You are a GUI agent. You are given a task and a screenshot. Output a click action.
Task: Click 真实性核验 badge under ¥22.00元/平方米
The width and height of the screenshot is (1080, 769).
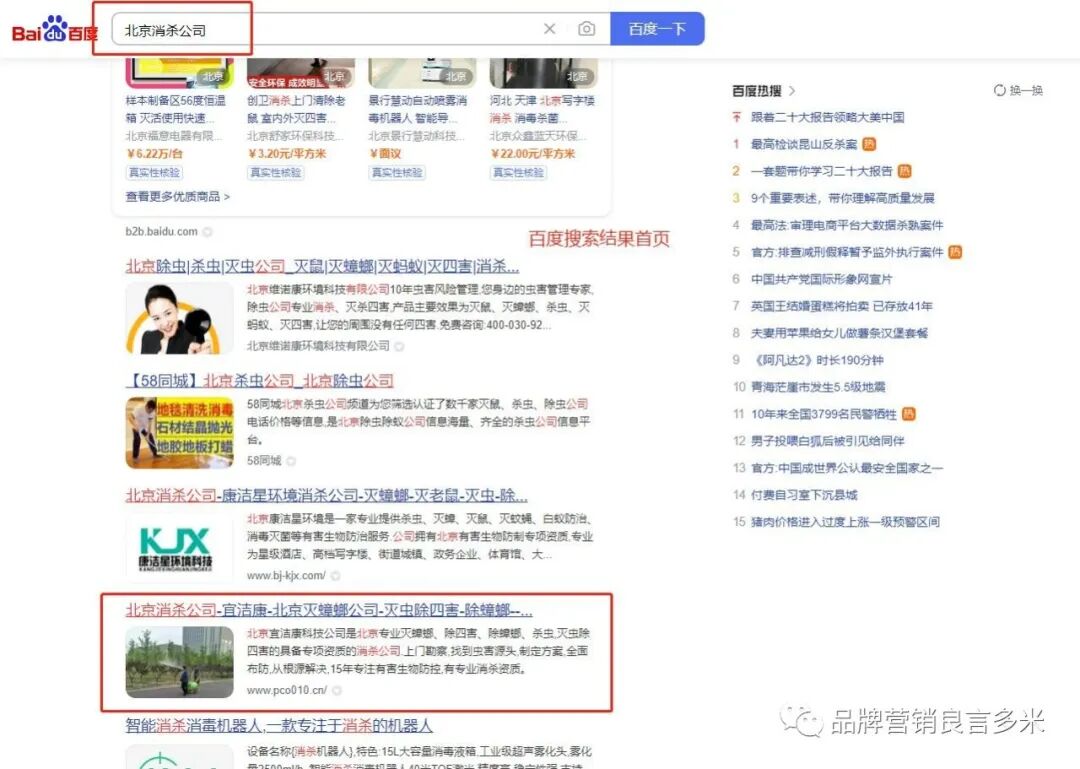[x=518, y=172]
